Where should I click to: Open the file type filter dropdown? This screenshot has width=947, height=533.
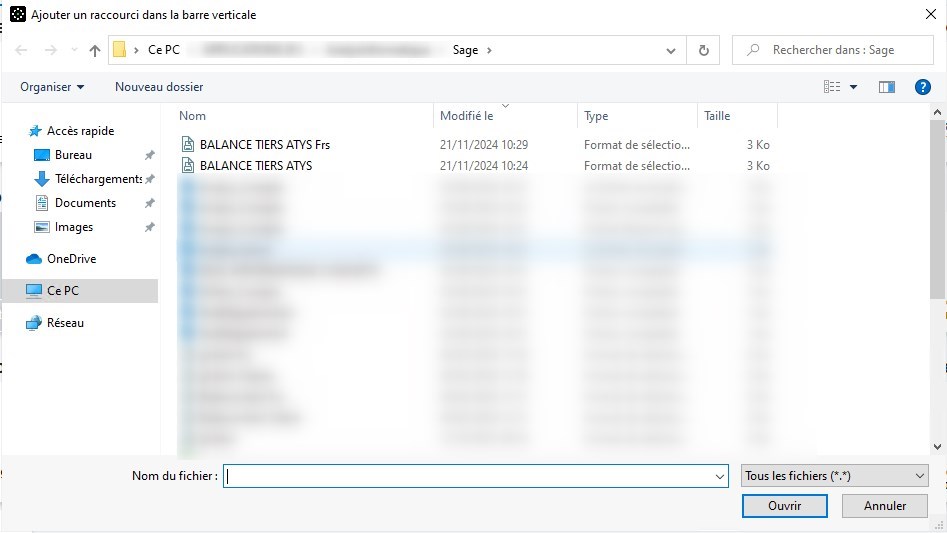(x=835, y=477)
